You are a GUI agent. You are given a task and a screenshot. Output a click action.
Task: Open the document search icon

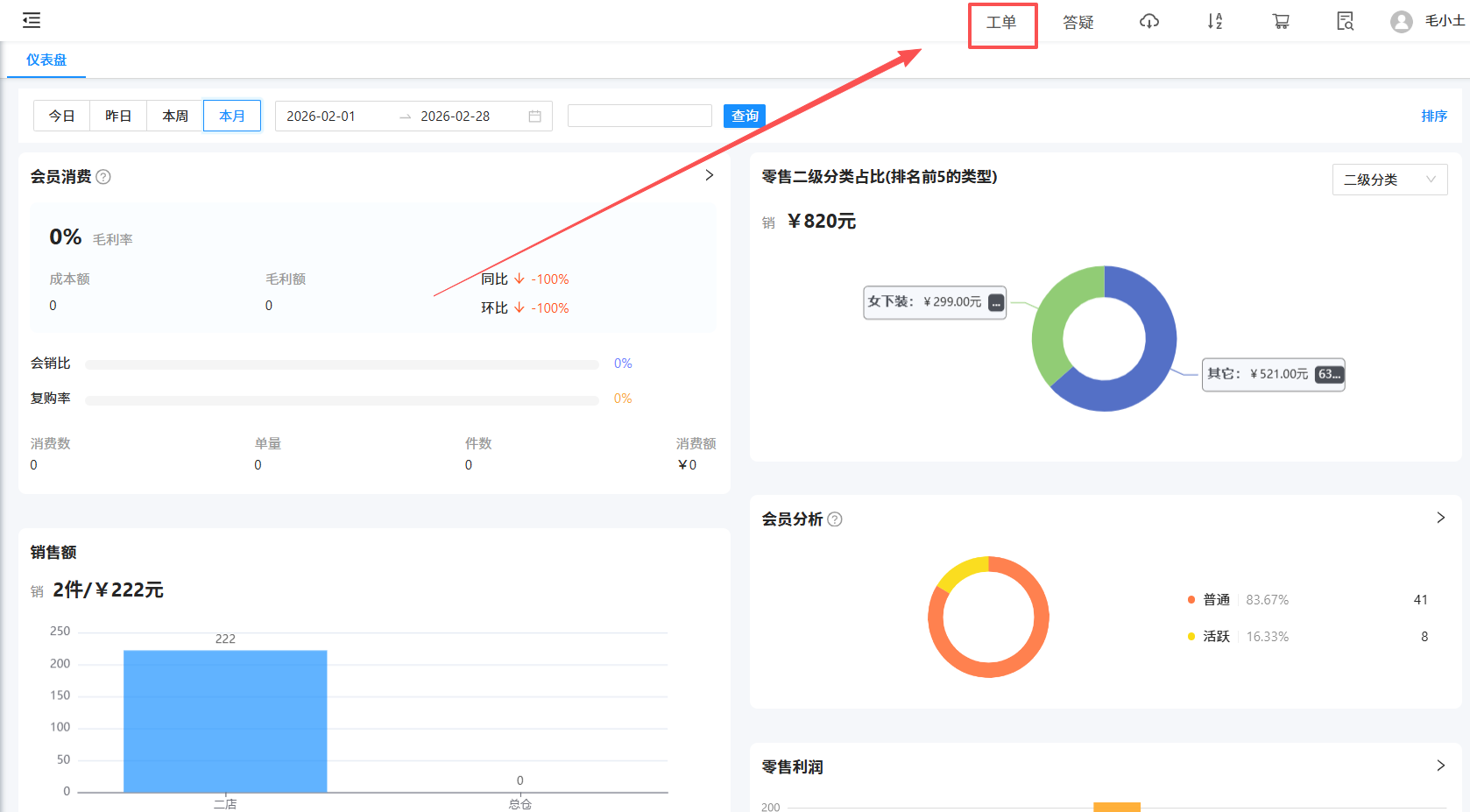click(1345, 21)
